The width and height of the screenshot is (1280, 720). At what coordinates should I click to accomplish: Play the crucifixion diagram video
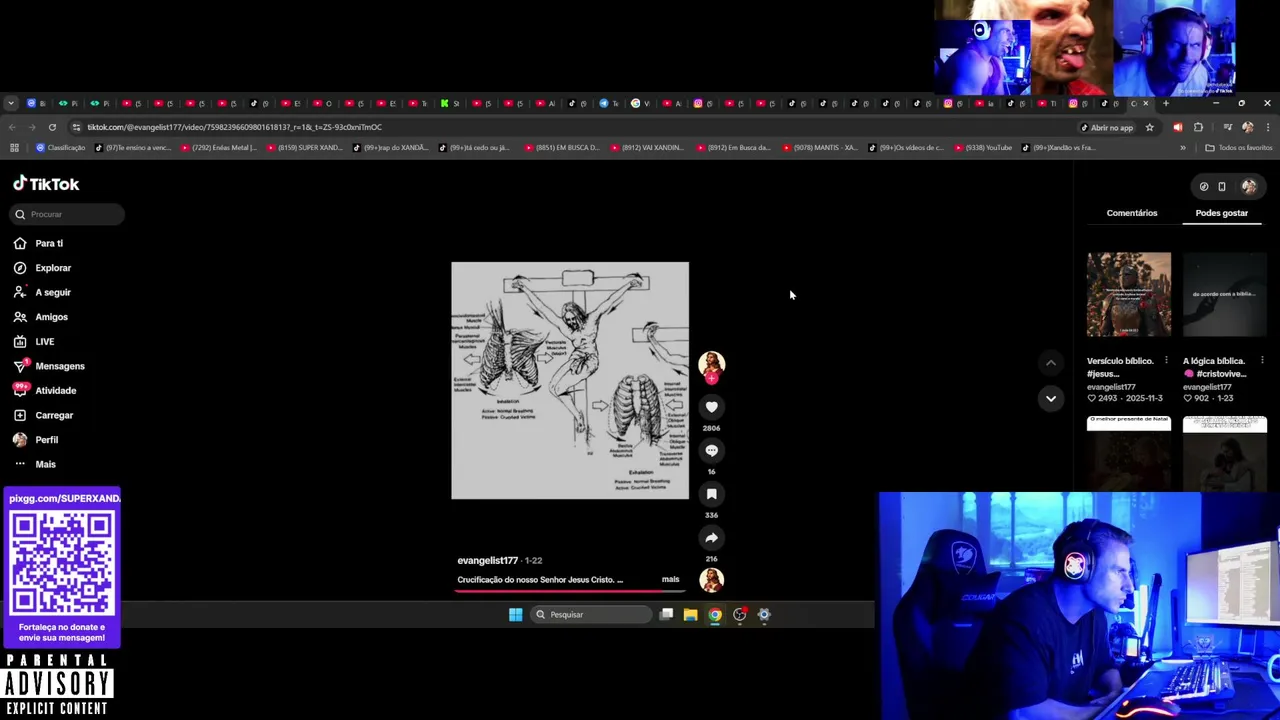pyautogui.click(x=570, y=380)
